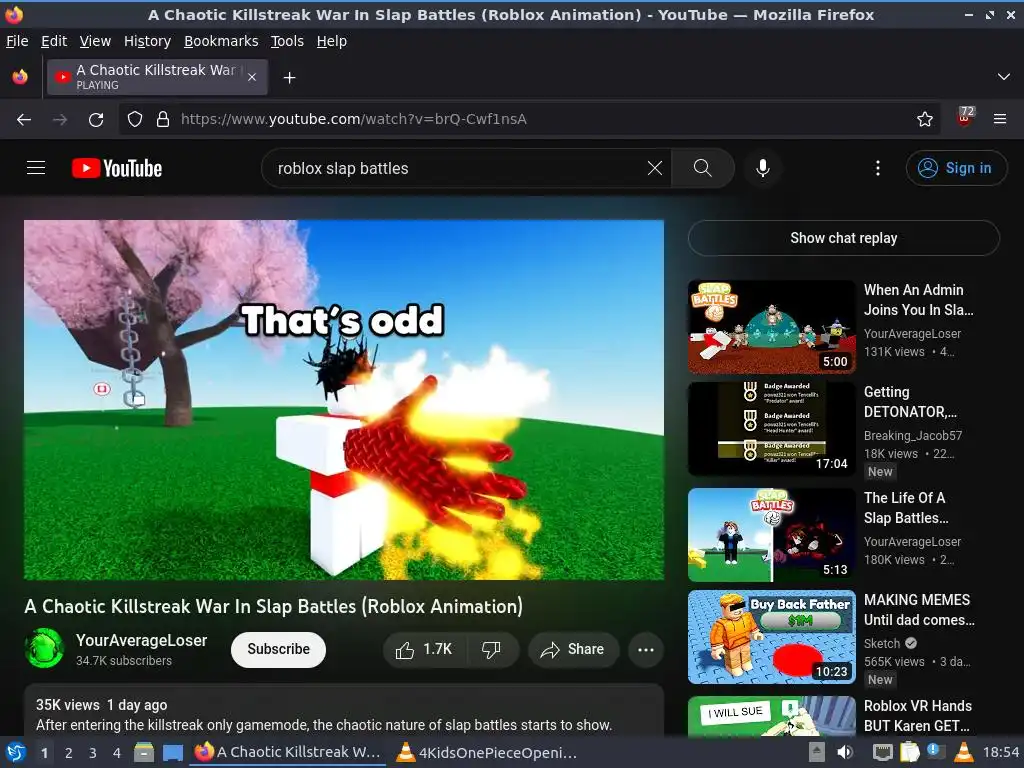Open uBlock extension icon showing 72
Screen dimensions: 1024x768
(965, 118)
